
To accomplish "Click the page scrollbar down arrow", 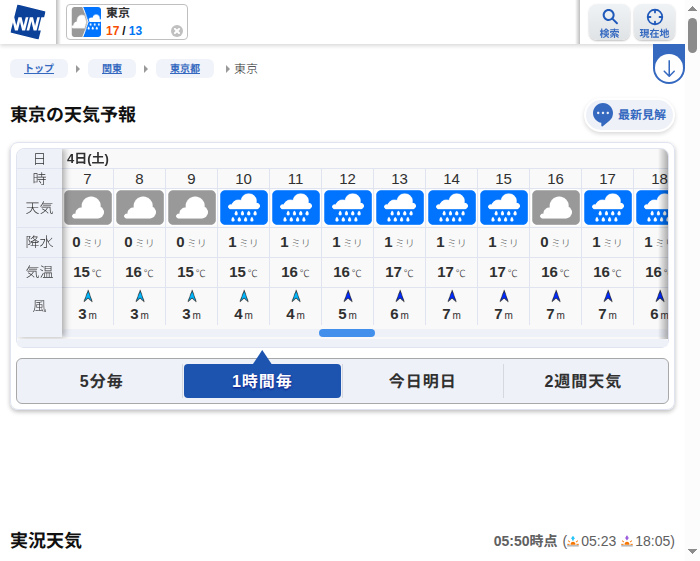I will point(692,550).
